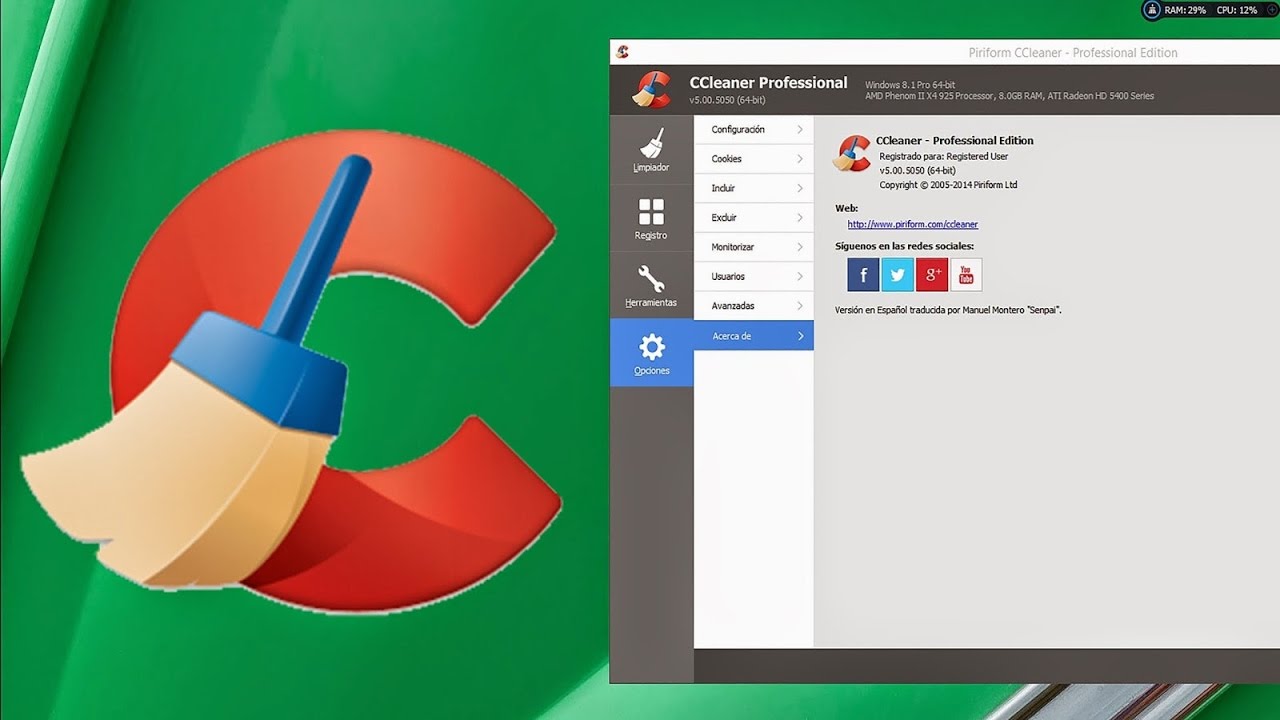Screen dimensions: 1280x720
Task: Click the 'RAM: 29%' readout
Action: click(x=1185, y=10)
